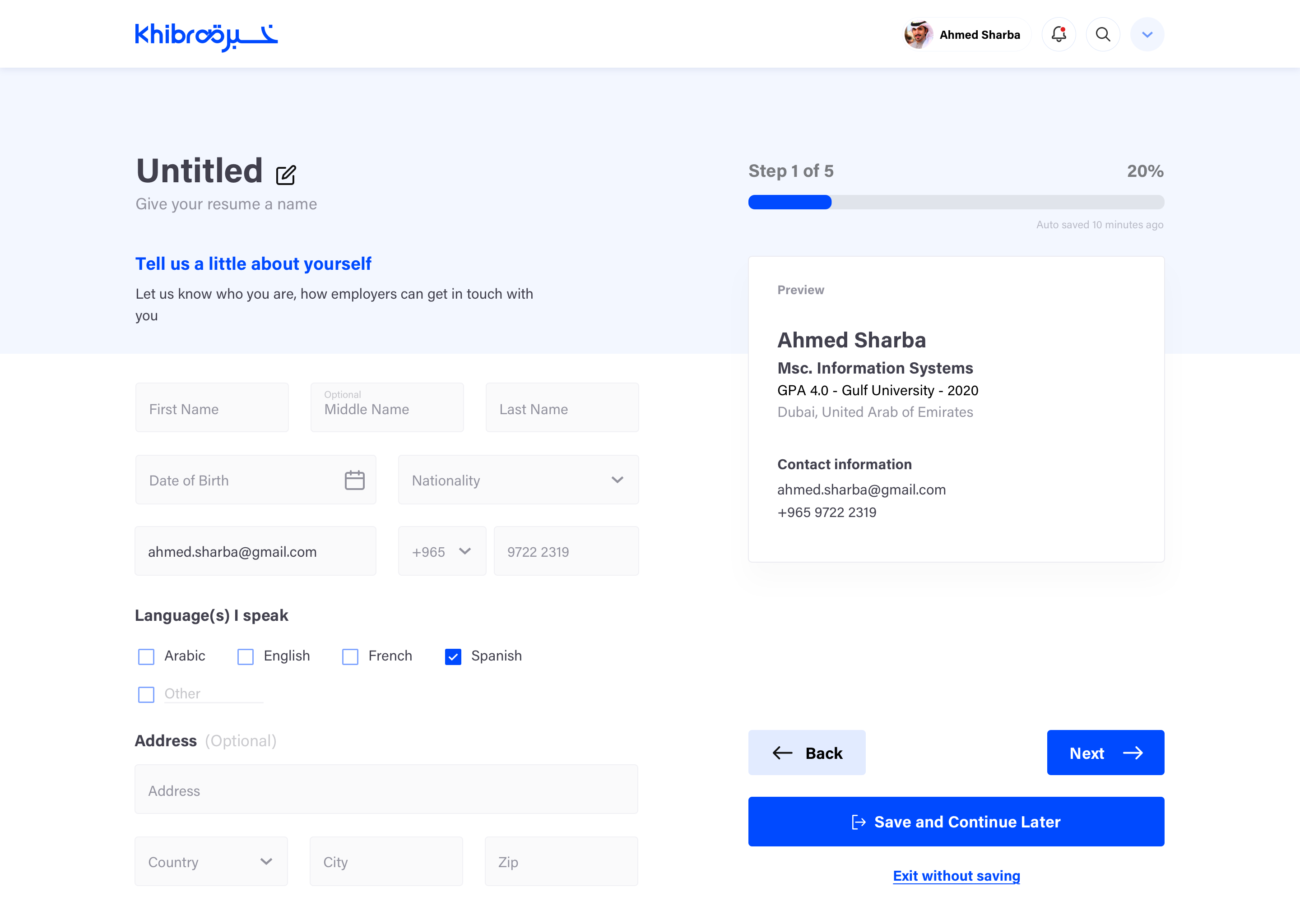Click the edit resume name pencil icon
1300x924 pixels.
coord(286,175)
